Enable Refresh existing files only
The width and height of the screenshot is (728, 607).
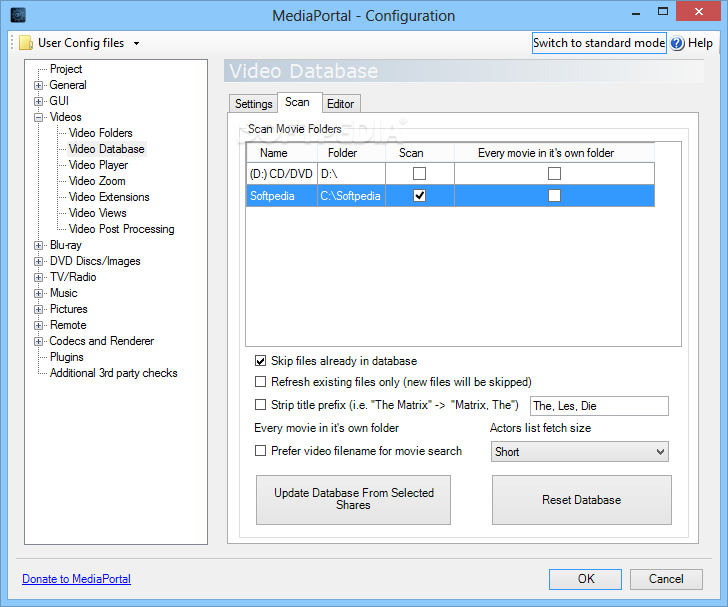(x=260, y=382)
